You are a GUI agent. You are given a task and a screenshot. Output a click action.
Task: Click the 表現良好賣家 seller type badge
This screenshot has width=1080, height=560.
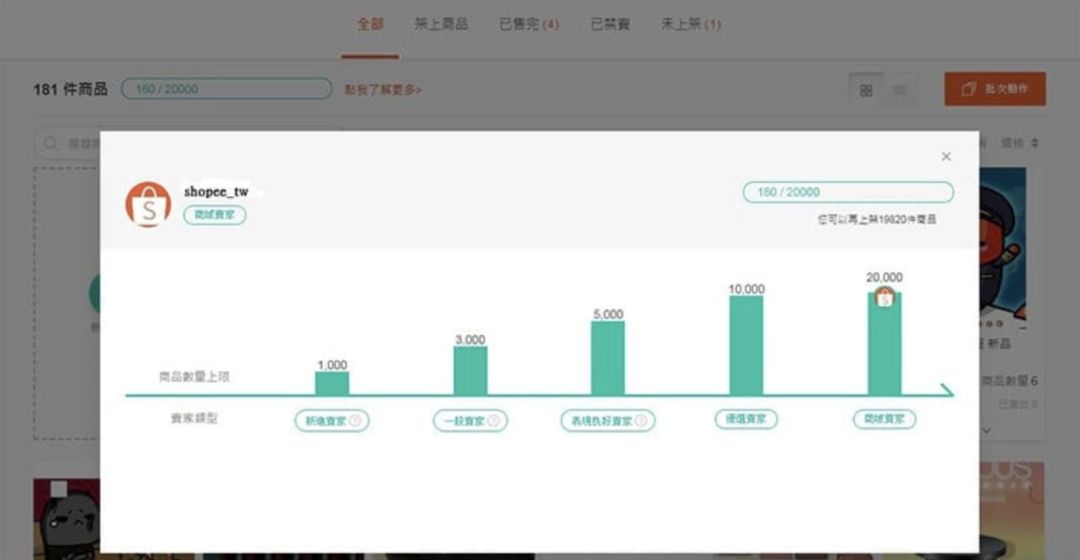pos(608,421)
